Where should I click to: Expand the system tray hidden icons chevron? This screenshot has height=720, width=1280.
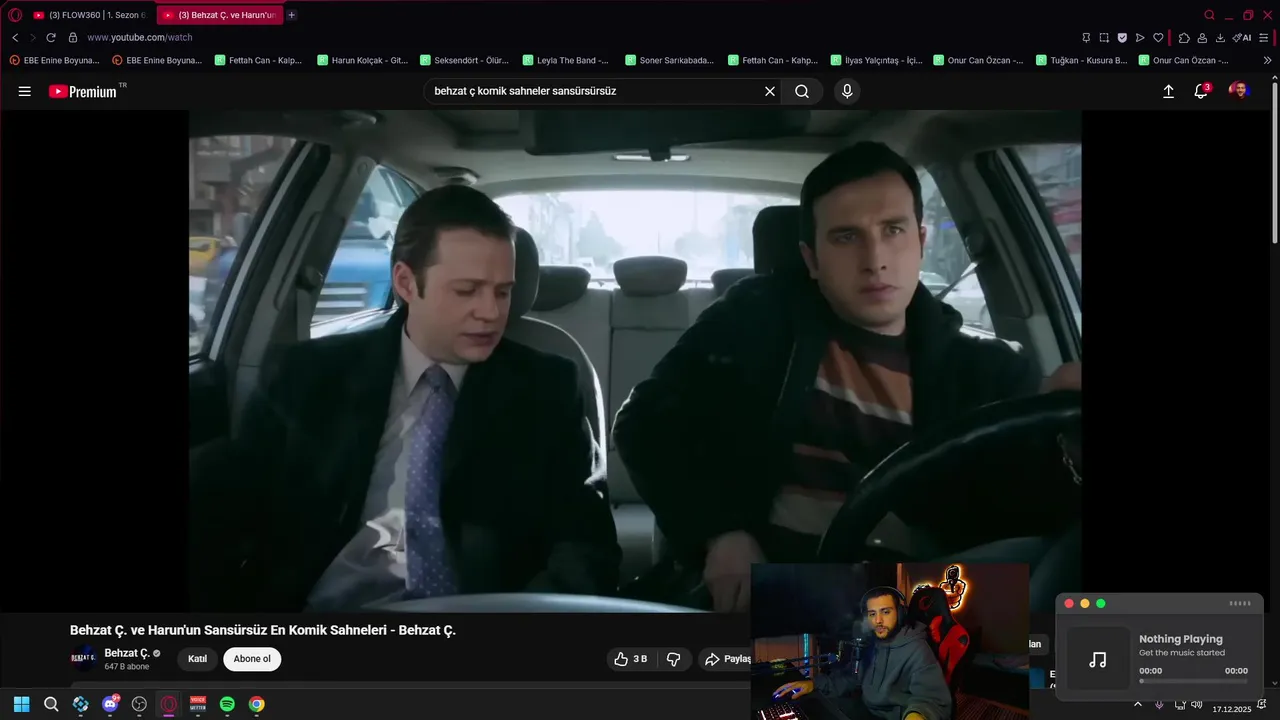coord(1137,704)
